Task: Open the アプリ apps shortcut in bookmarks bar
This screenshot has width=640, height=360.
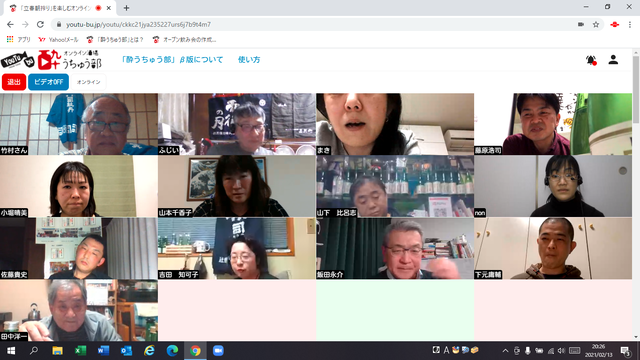Action: (19, 40)
